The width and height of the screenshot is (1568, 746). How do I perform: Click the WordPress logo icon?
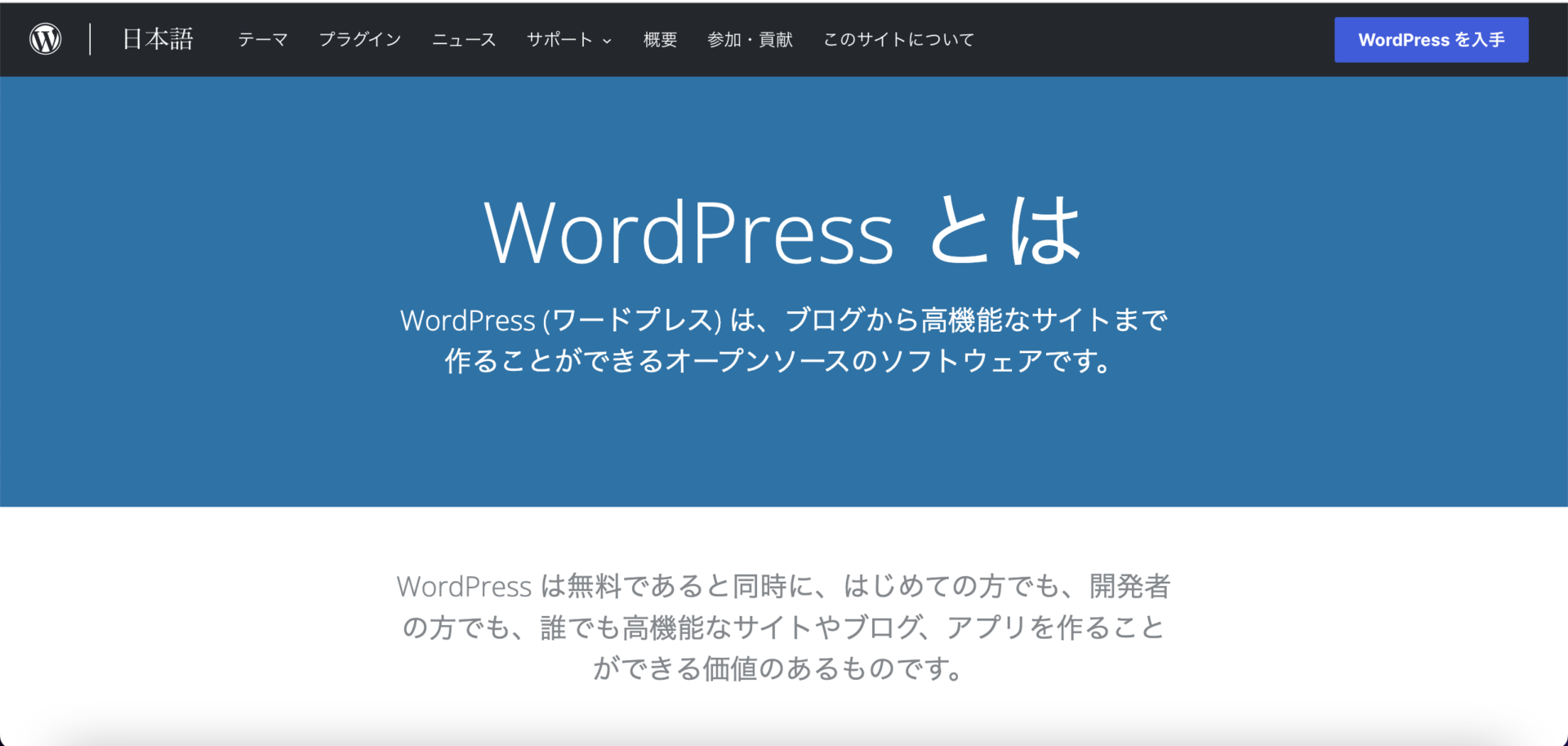46,39
